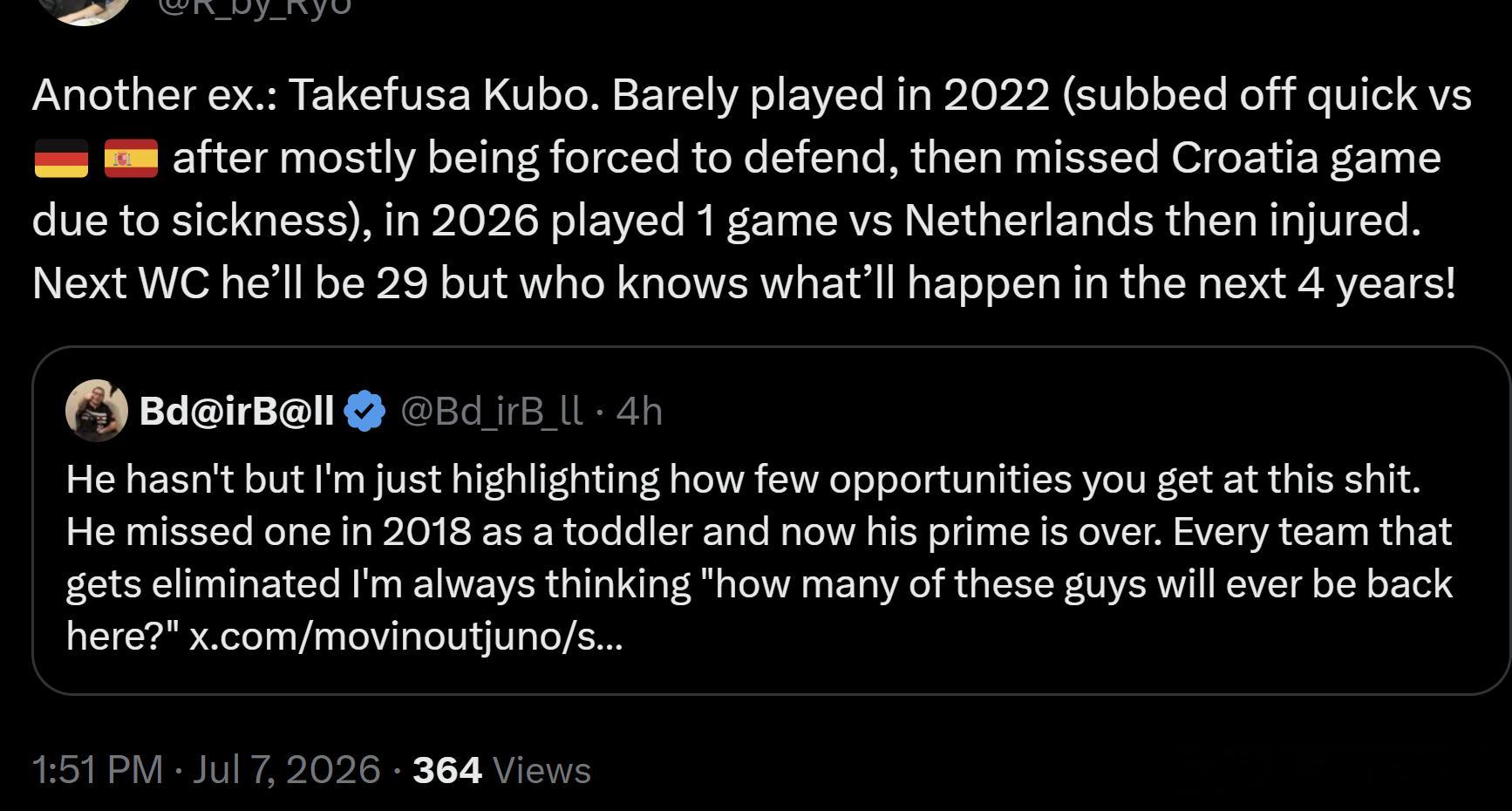Click the word 'Netherlands' in the tweet
This screenshot has width=1512, height=811.
coord(1029,220)
